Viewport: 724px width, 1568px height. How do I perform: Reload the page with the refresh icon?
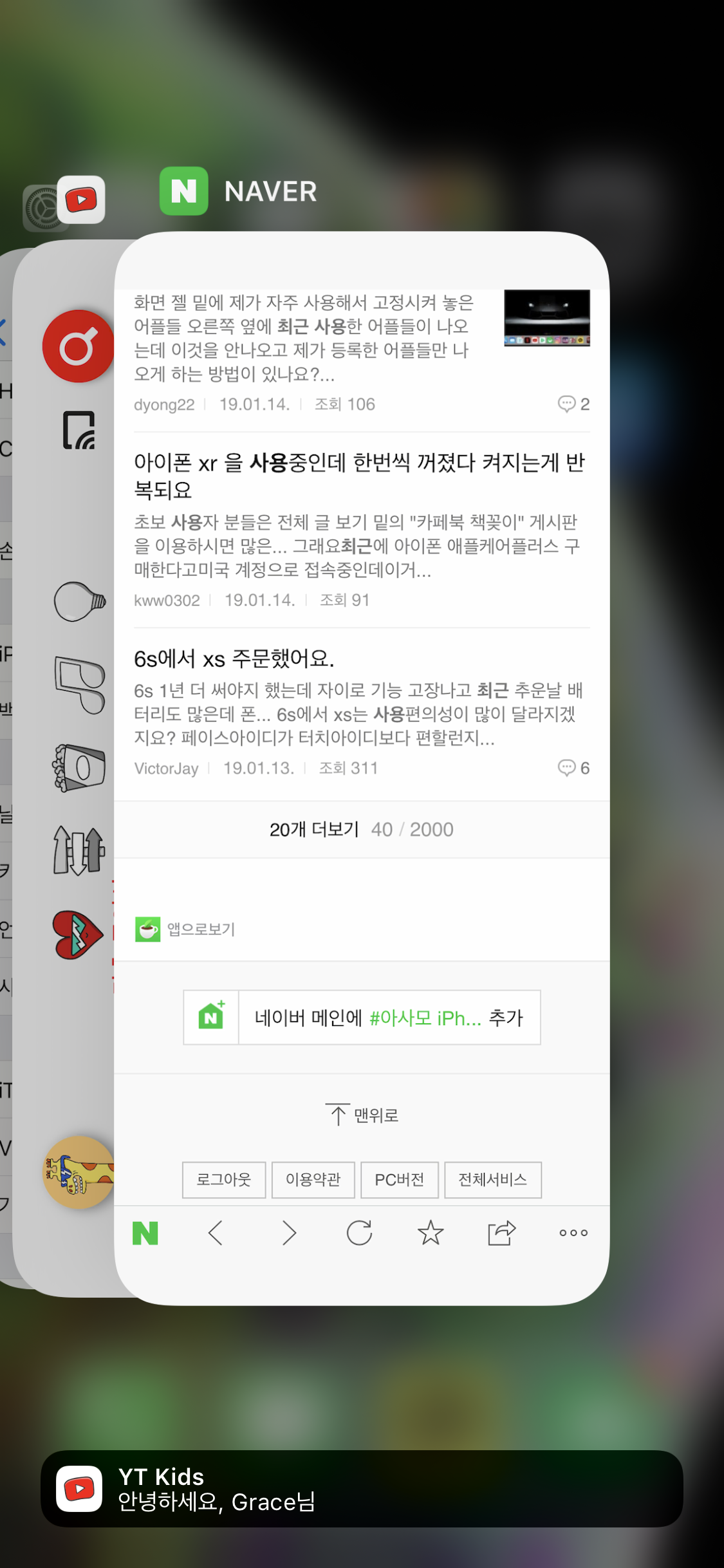359,1233
